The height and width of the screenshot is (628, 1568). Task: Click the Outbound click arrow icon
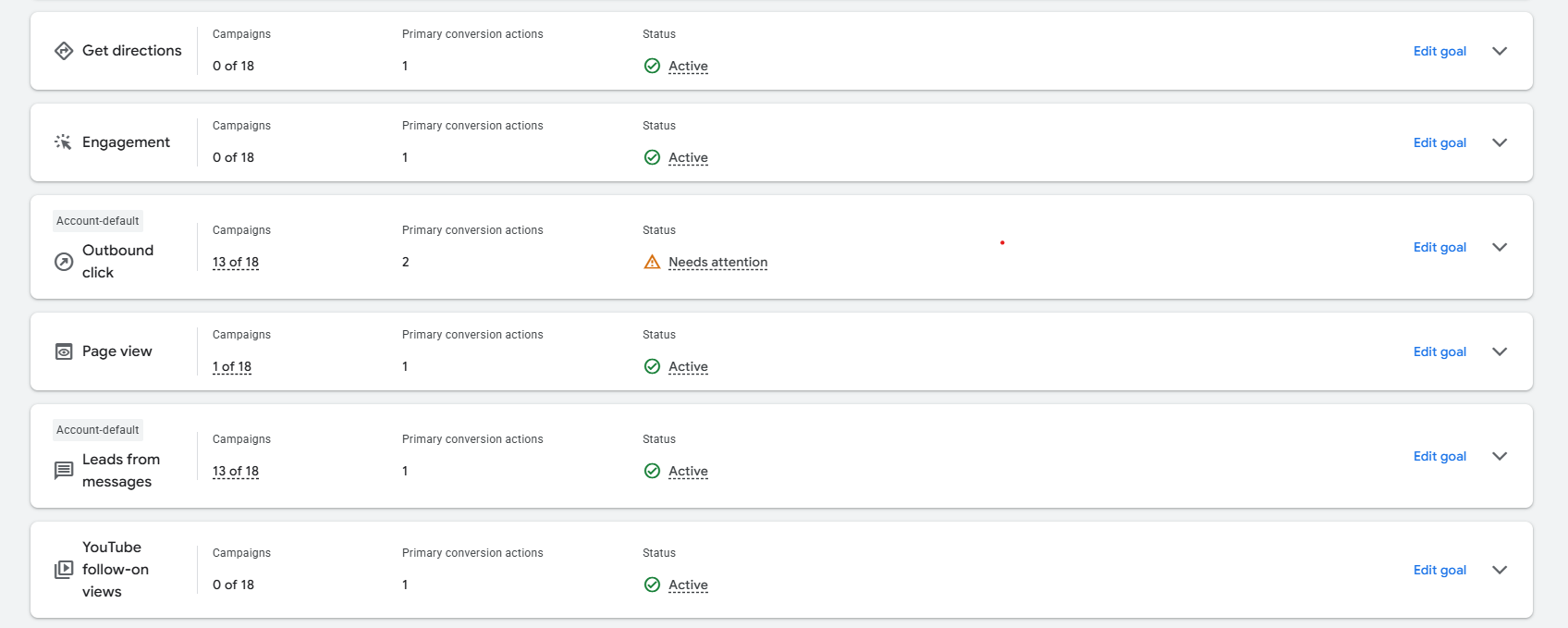64,262
